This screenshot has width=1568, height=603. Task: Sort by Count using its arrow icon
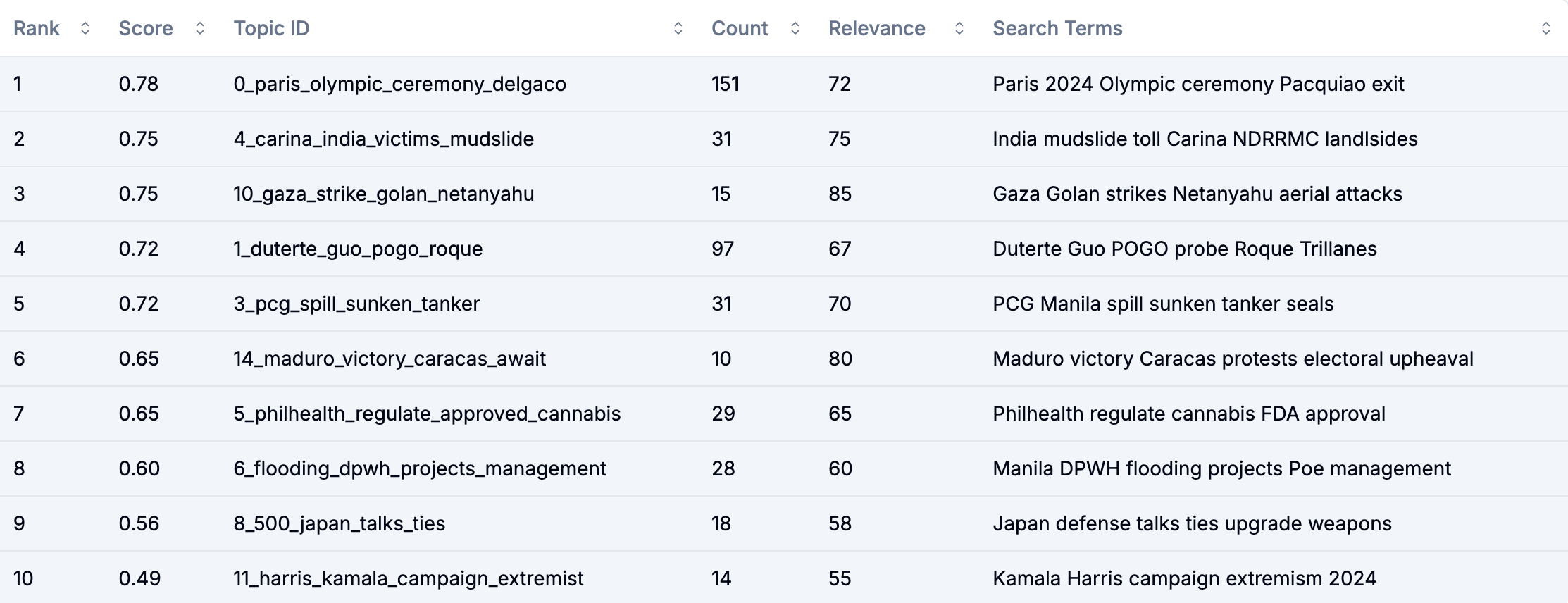coord(795,28)
